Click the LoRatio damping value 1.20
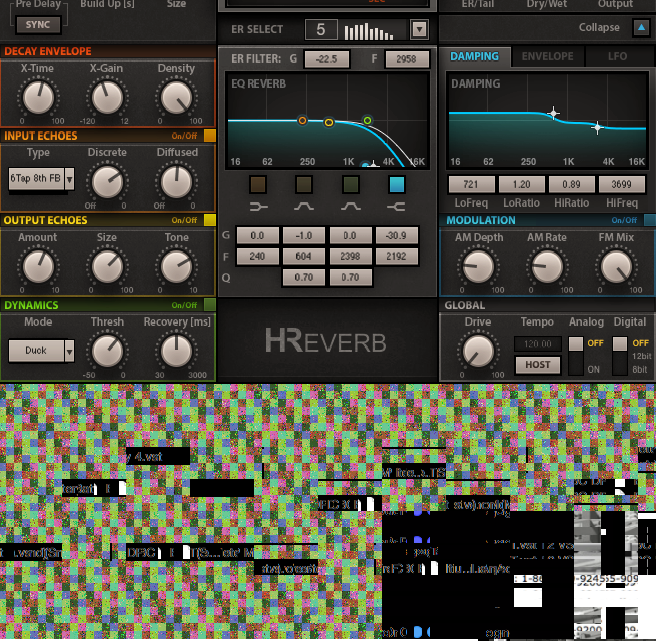The width and height of the screenshot is (656, 641). click(x=521, y=185)
